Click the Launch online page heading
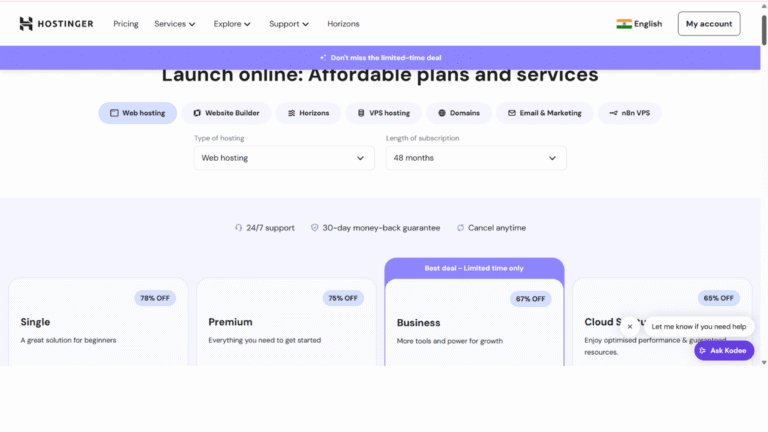The width and height of the screenshot is (768, 432). pyautogui.click(x=380, y=75)
